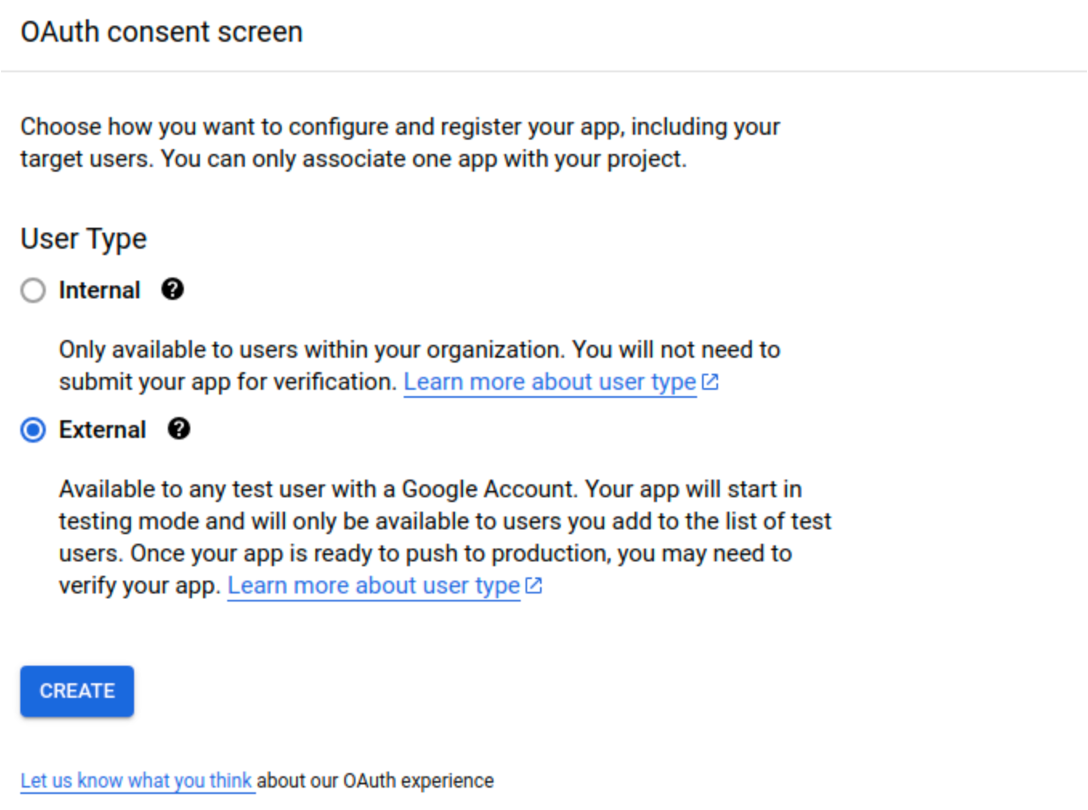Select the External user type radio button

coord(33,430)
